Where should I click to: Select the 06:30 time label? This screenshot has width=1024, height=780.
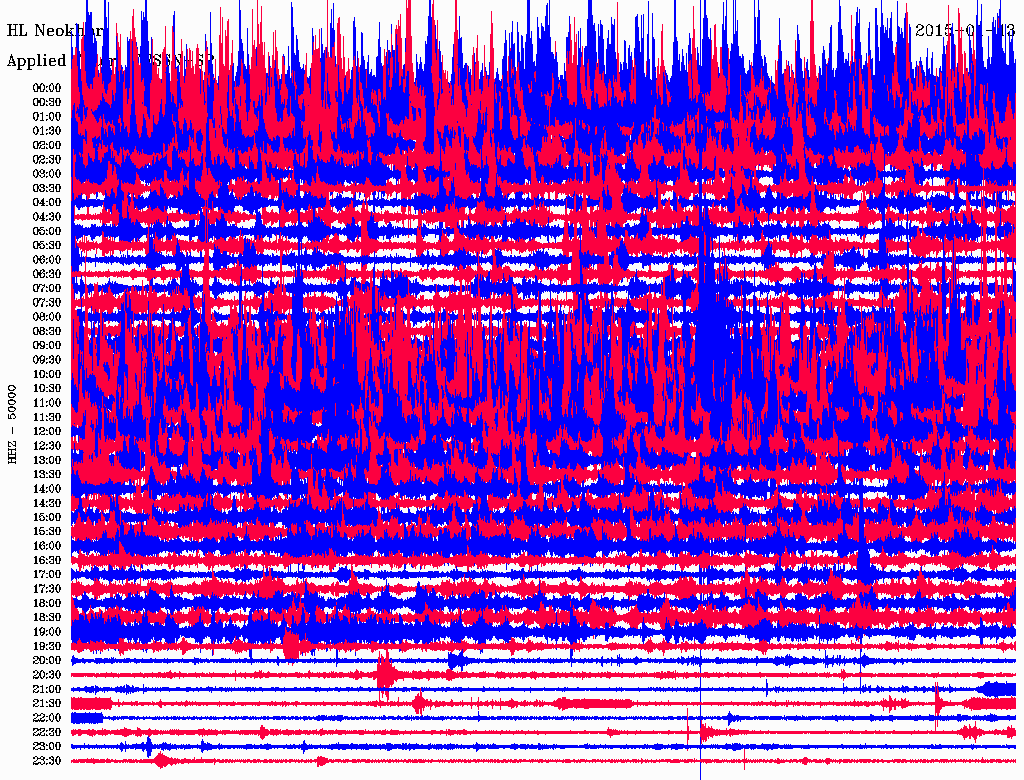coord(47,274)
